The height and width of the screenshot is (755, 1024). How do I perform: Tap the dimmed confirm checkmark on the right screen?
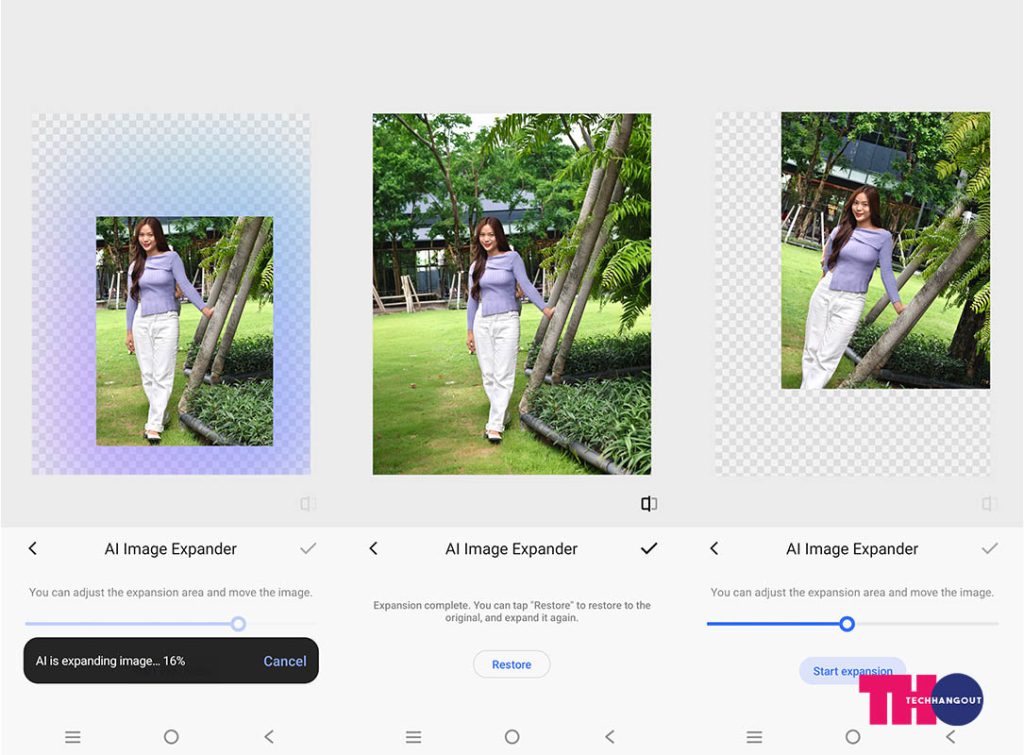990,549
